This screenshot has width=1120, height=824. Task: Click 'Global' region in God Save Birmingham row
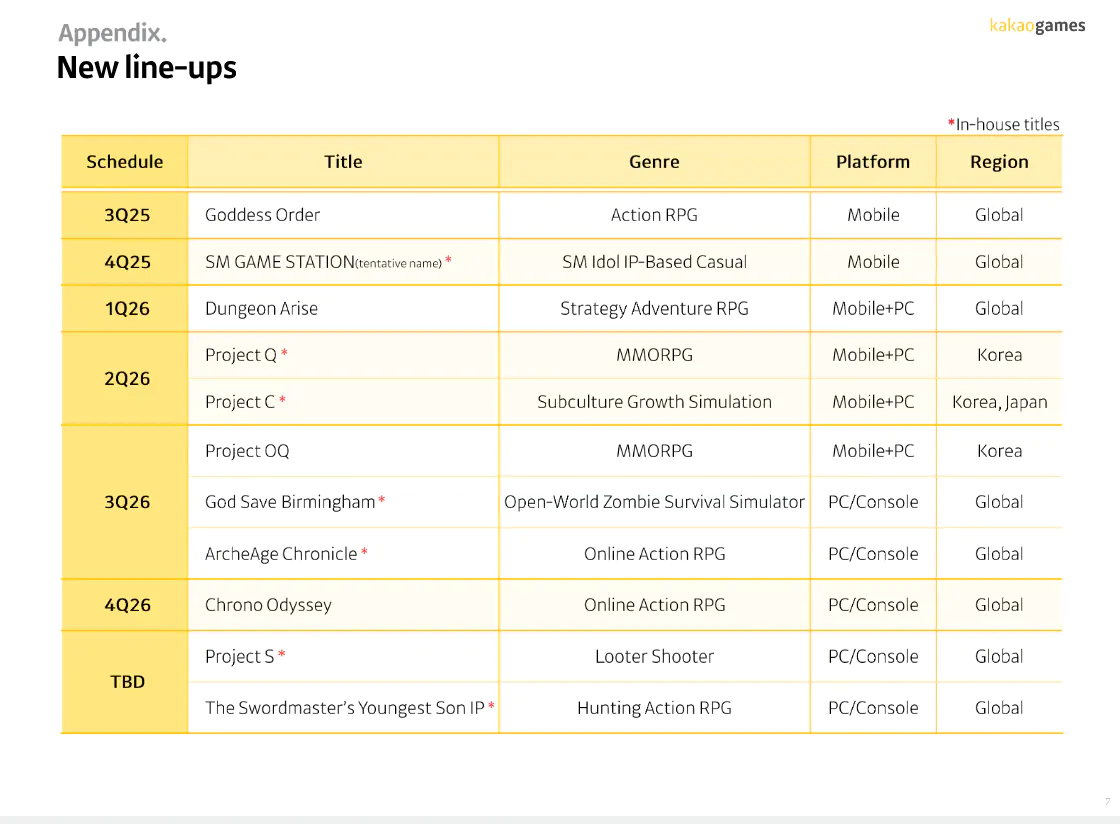(x=999, y=502)
